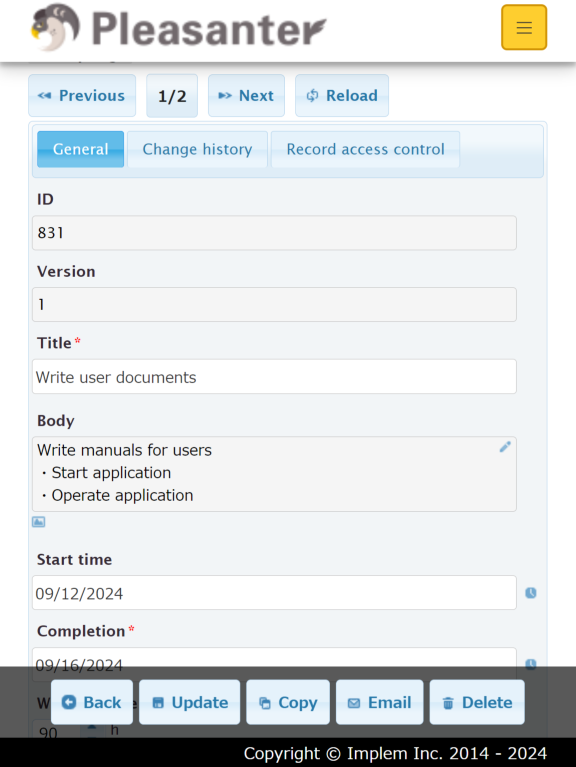Open Completion date picker clock icon

[x=531, y=664]
